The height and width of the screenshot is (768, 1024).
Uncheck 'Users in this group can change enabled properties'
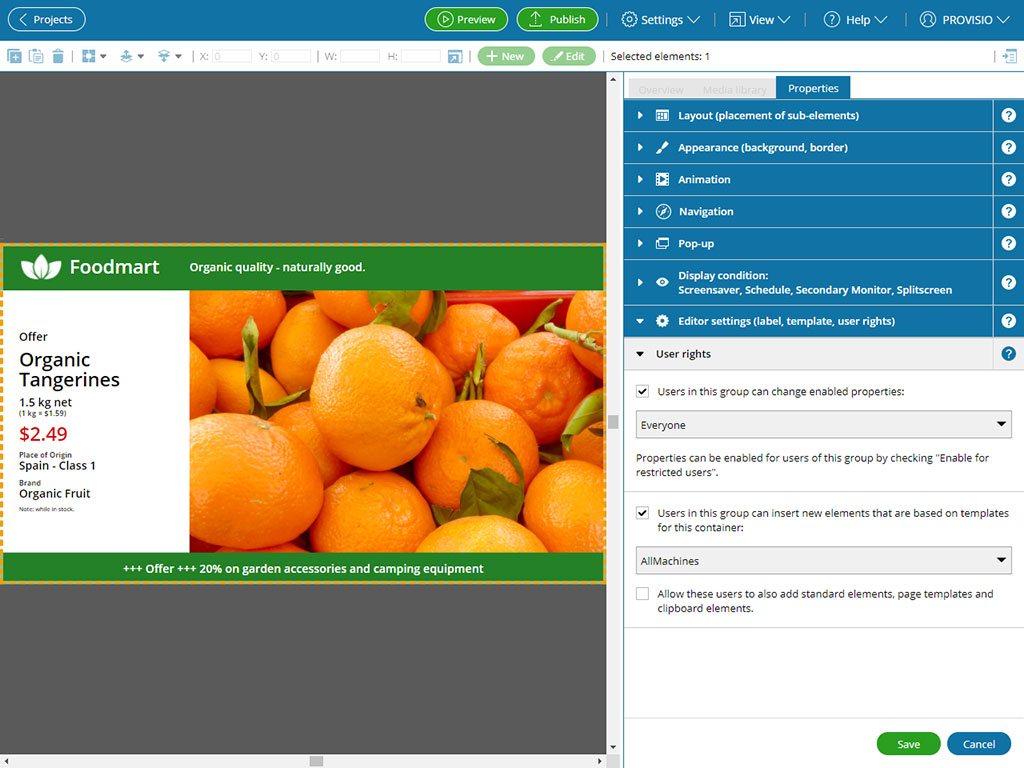pyautogui.click(x=643, y=392)
